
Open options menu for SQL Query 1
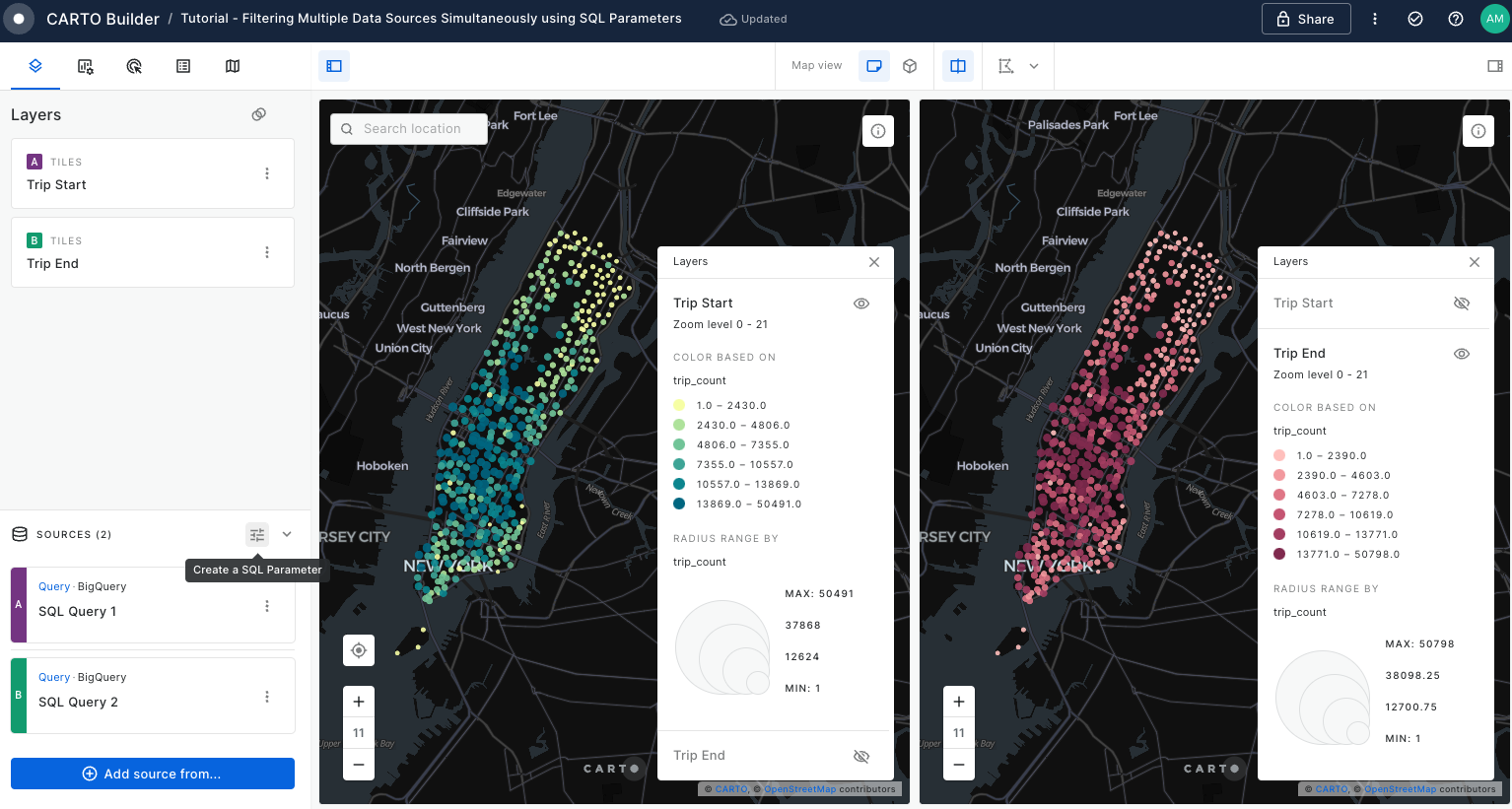coord(267,606)
